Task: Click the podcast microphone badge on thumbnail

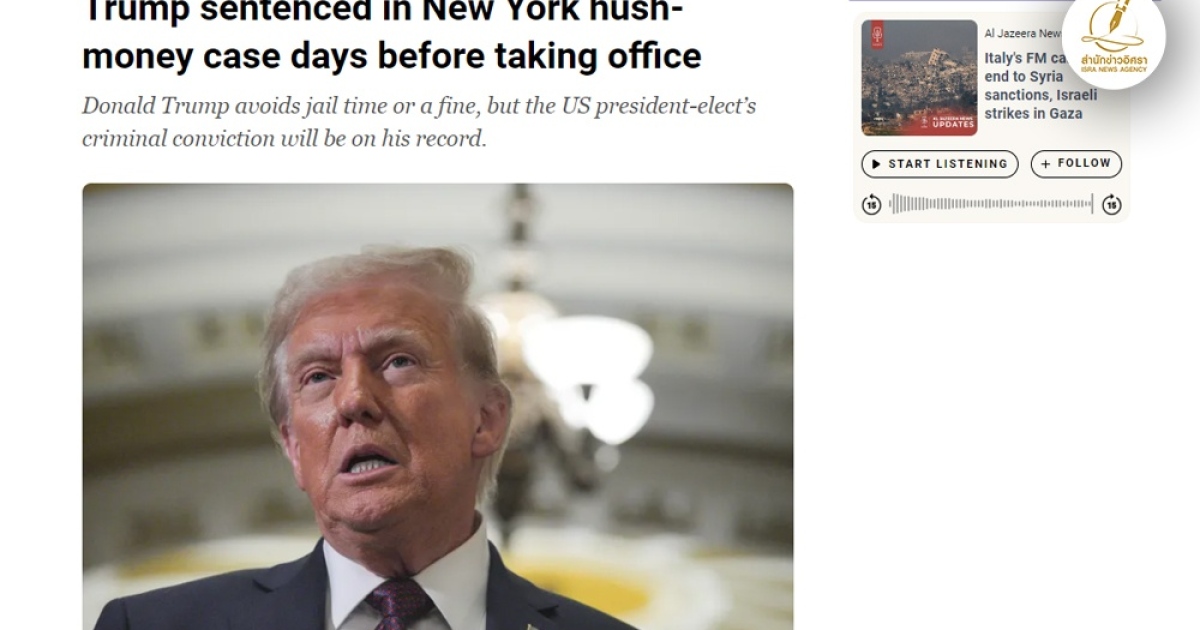Action: click(x=877, y=35)
